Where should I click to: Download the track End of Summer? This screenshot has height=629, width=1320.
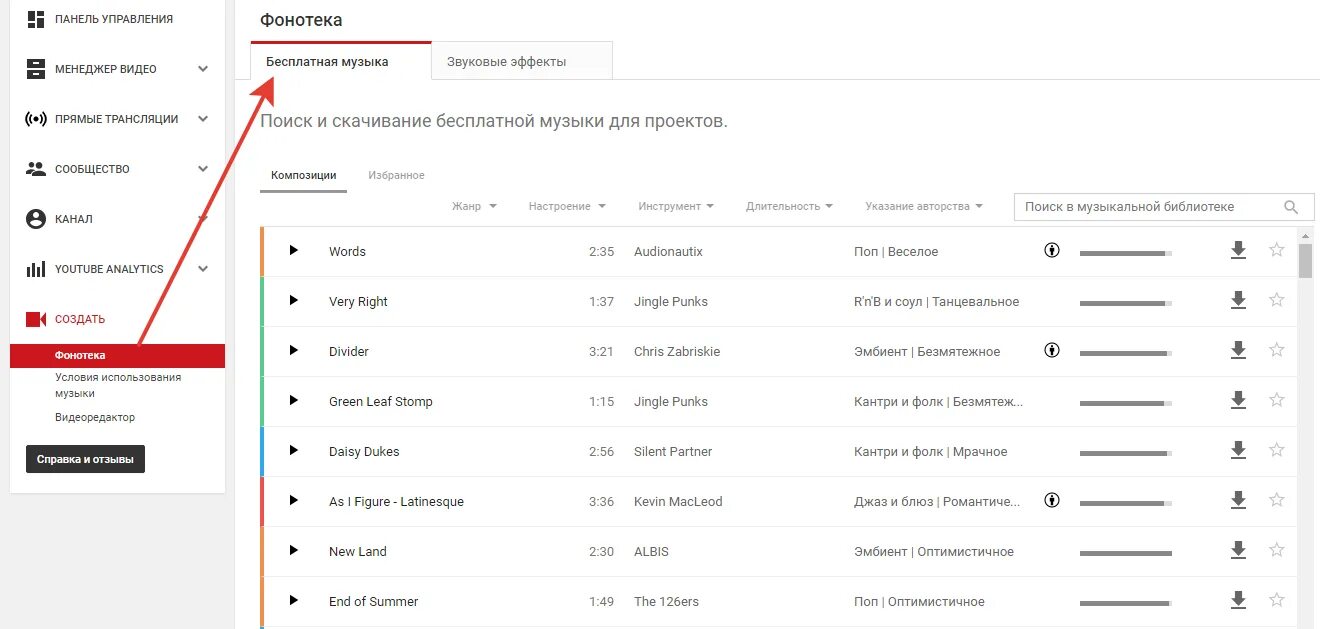(x=1238, y=600)
